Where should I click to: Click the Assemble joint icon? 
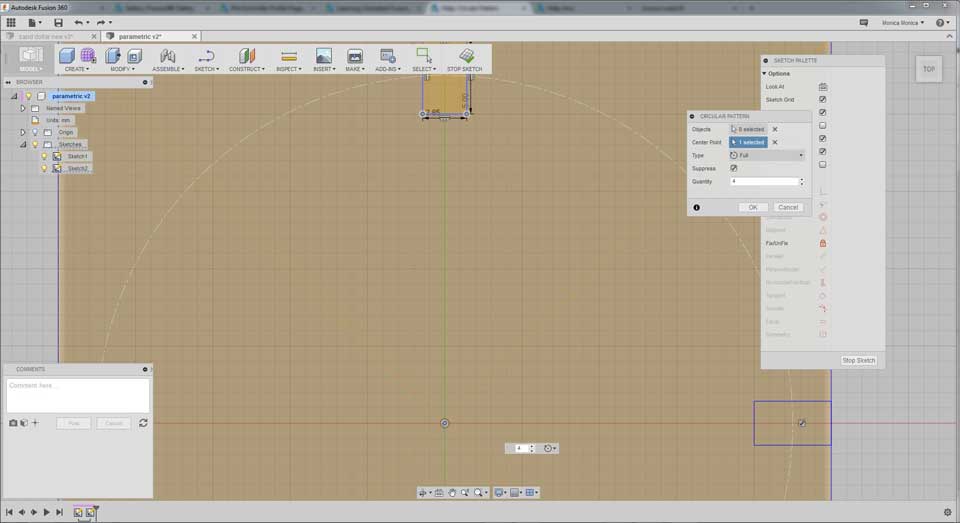click(167, 56)
